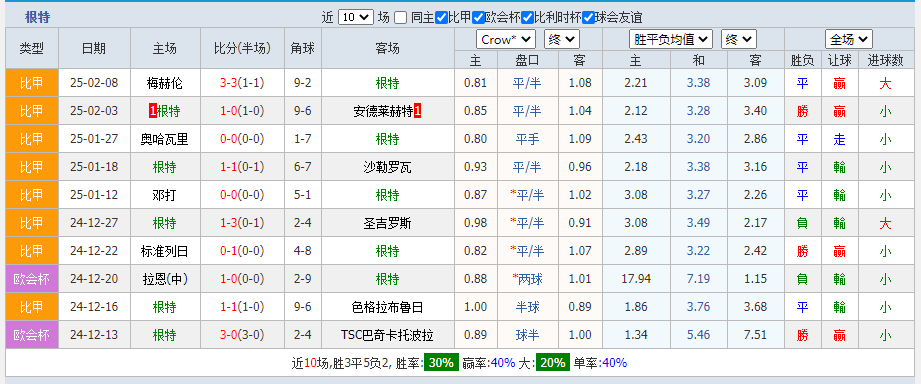Image resolution: width=921 pixels, height=384 pixels.
Task: Click the result 走 in 25-01-27 row
Action: [x=839, y=139]
